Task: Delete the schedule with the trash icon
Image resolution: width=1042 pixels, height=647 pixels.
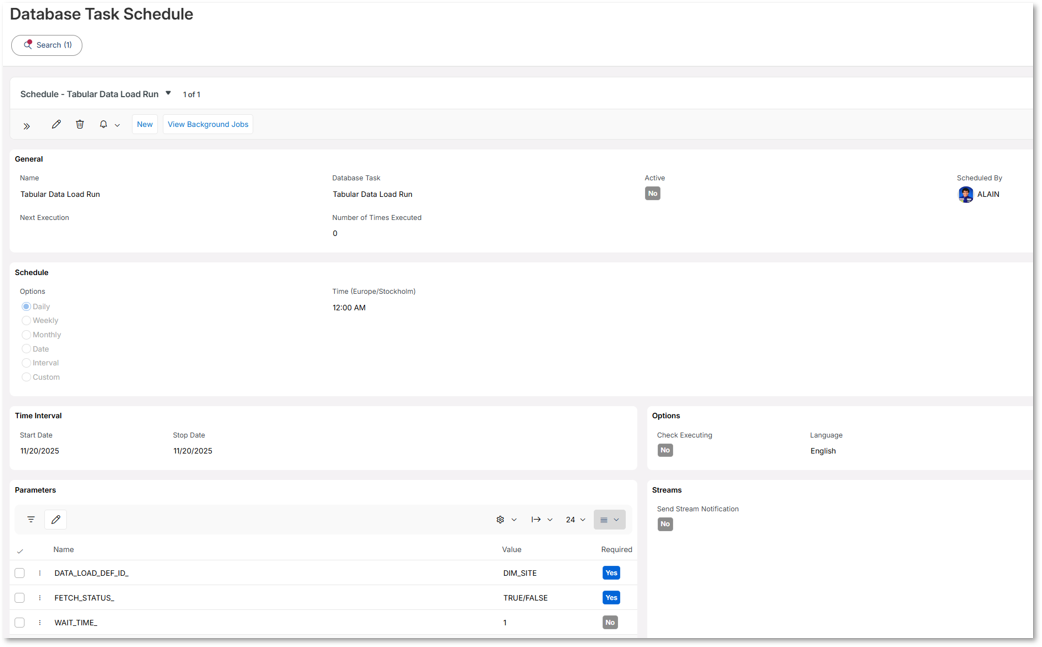Action: point(80,124)
